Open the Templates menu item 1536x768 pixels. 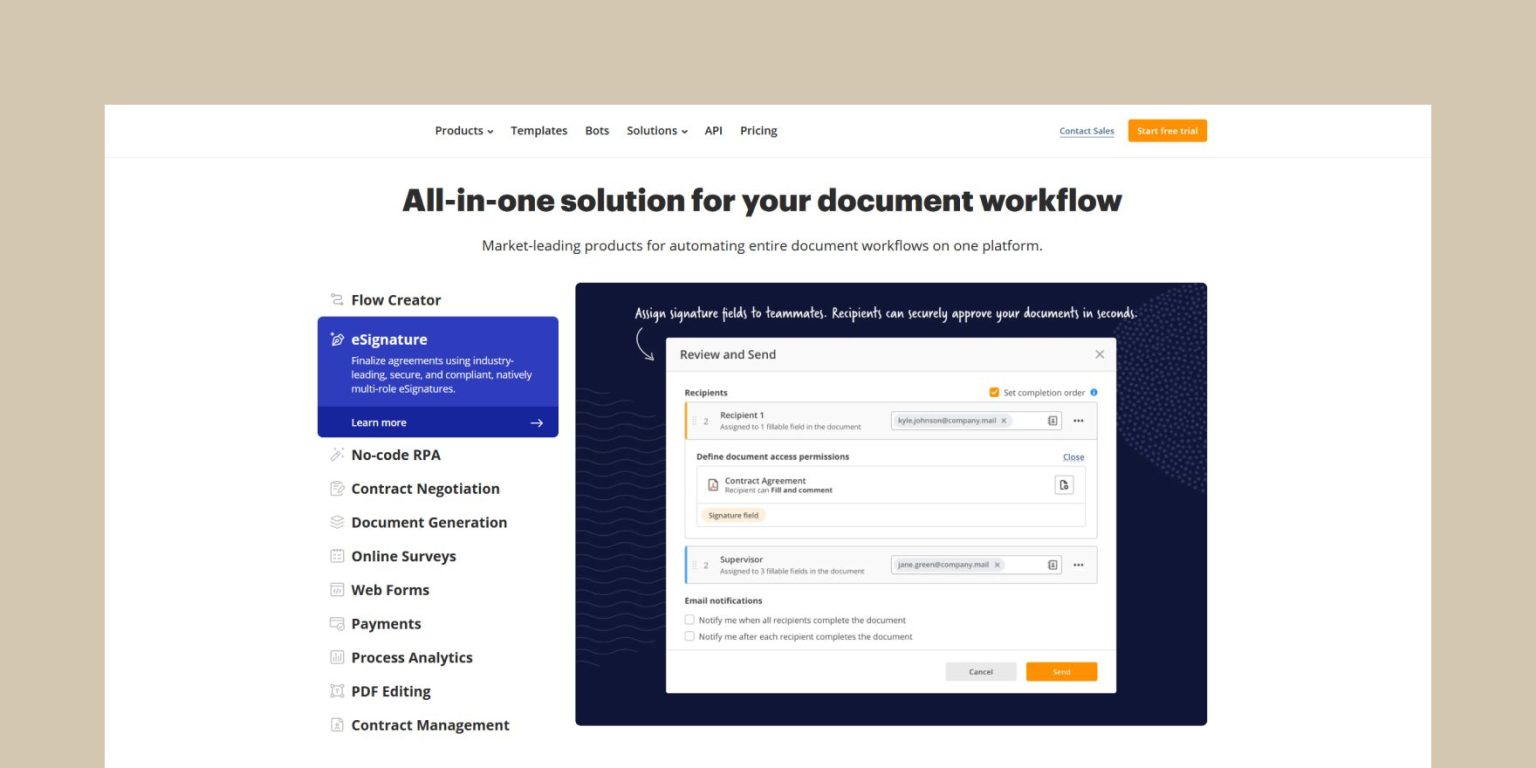coord(539,131)
